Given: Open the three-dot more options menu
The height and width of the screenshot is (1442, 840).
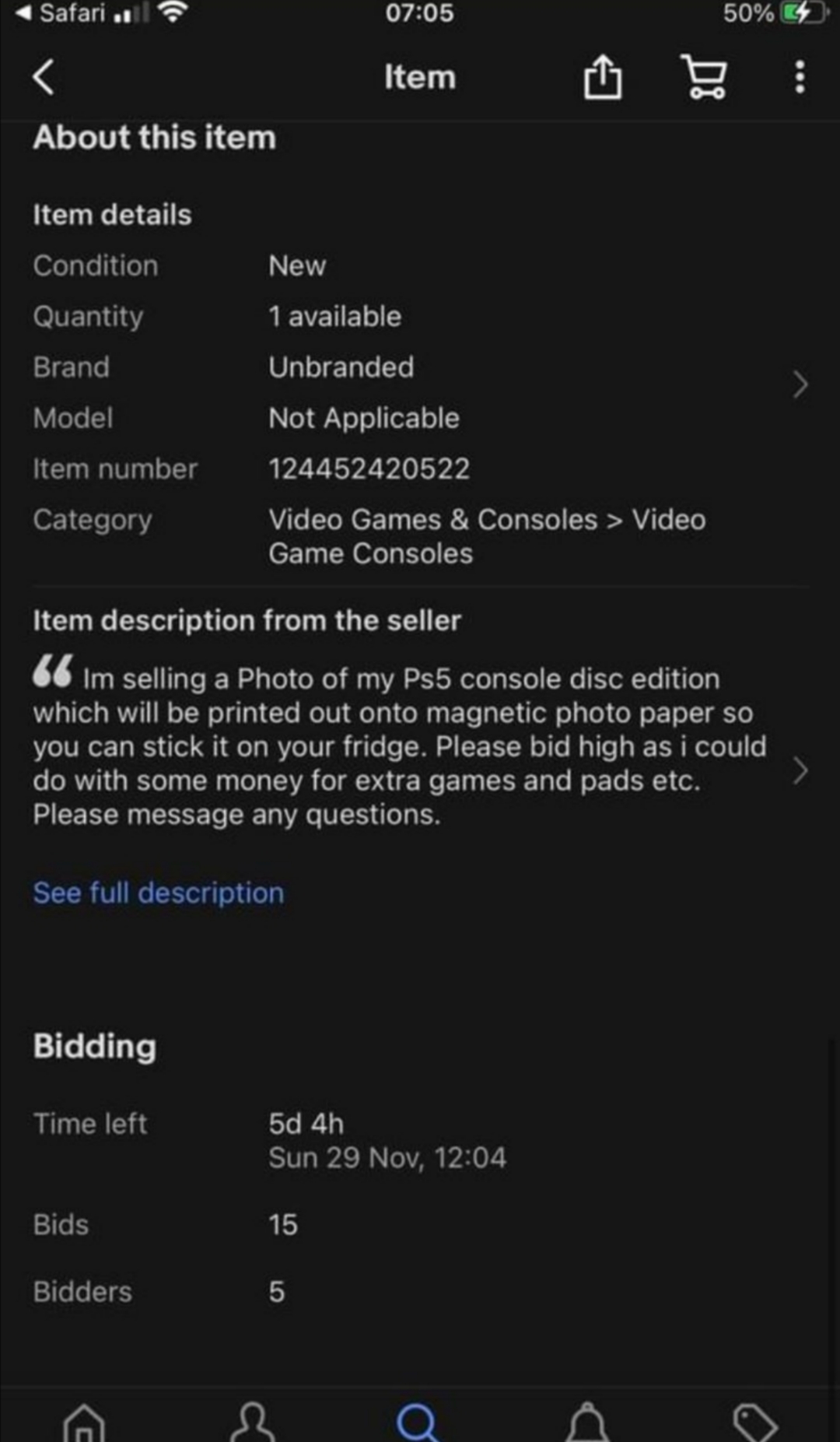Looking at the screenshot, I should point(800,78).
